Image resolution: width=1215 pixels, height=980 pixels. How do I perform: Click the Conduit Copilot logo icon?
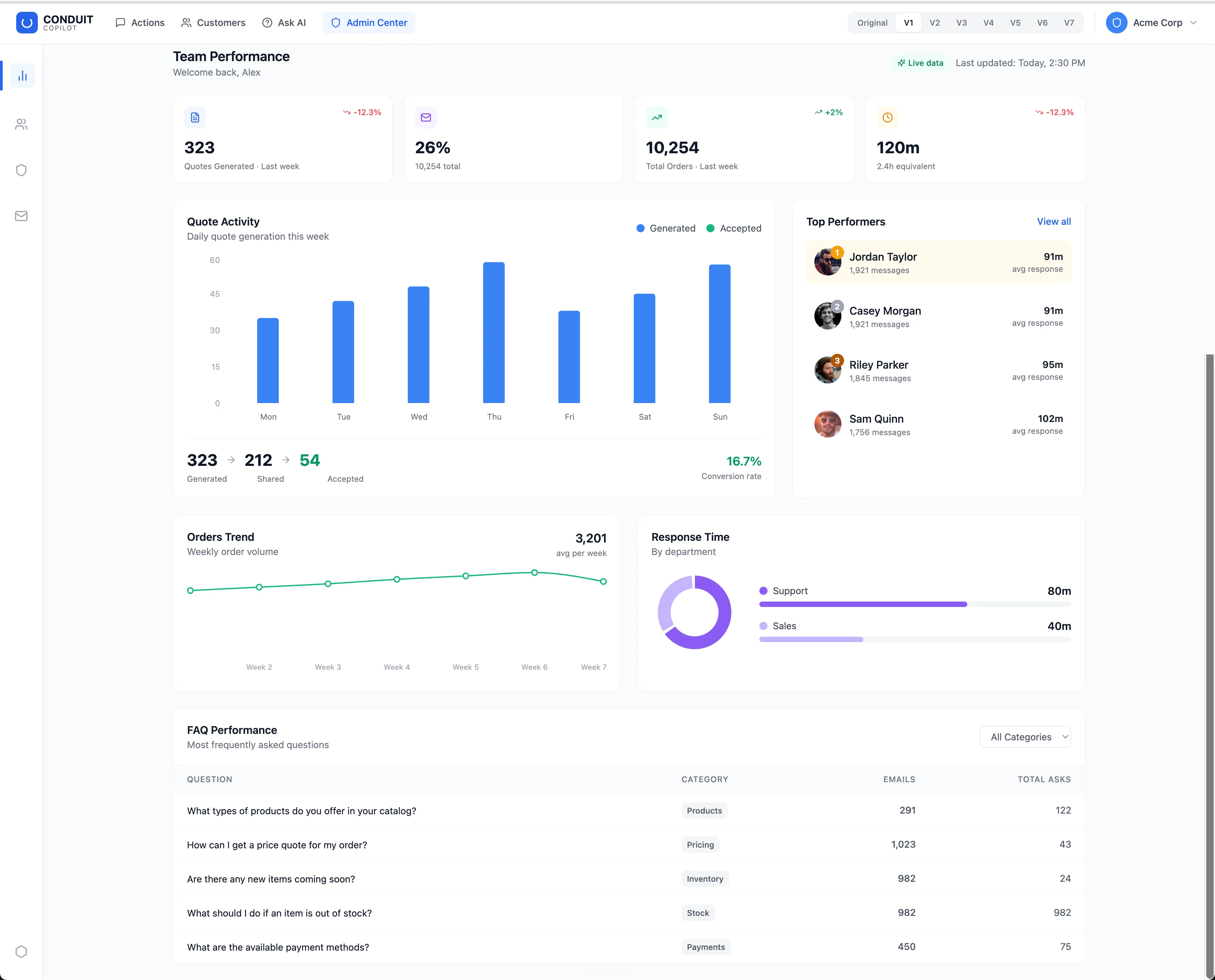27,23
